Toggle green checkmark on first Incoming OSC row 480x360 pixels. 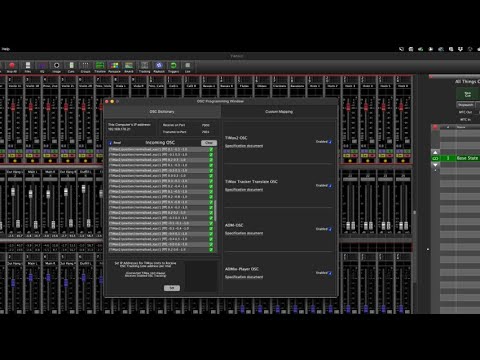click(211, 149)
